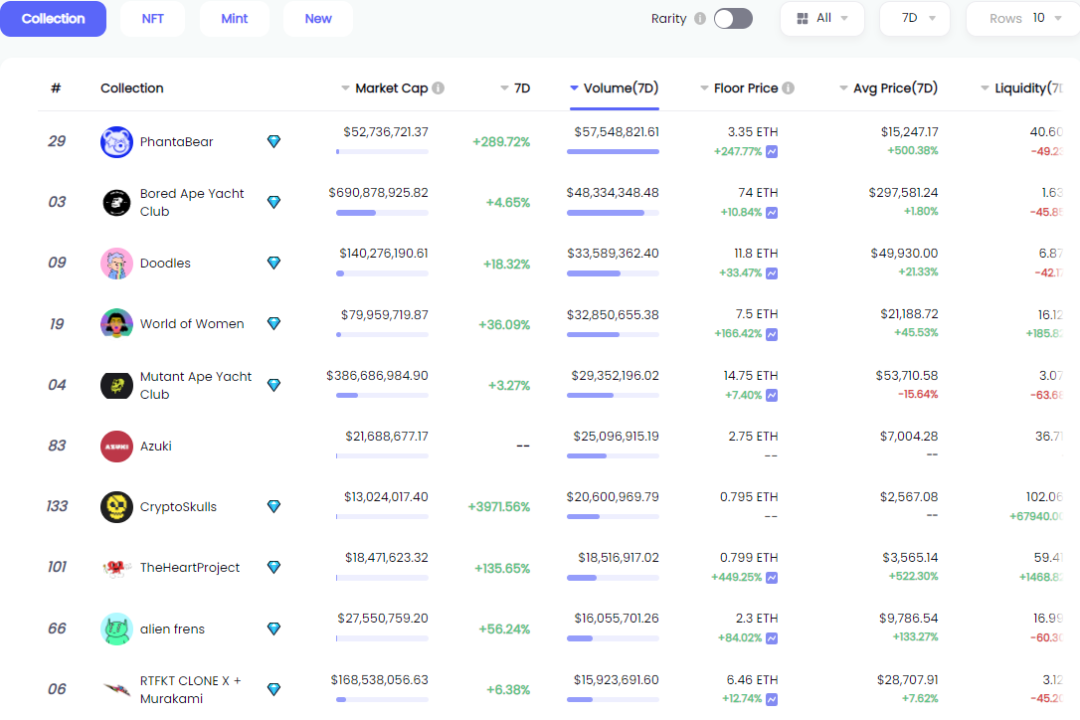Toggle the Rarity switch
This screenshot has width=1080, height=720.
733,19
